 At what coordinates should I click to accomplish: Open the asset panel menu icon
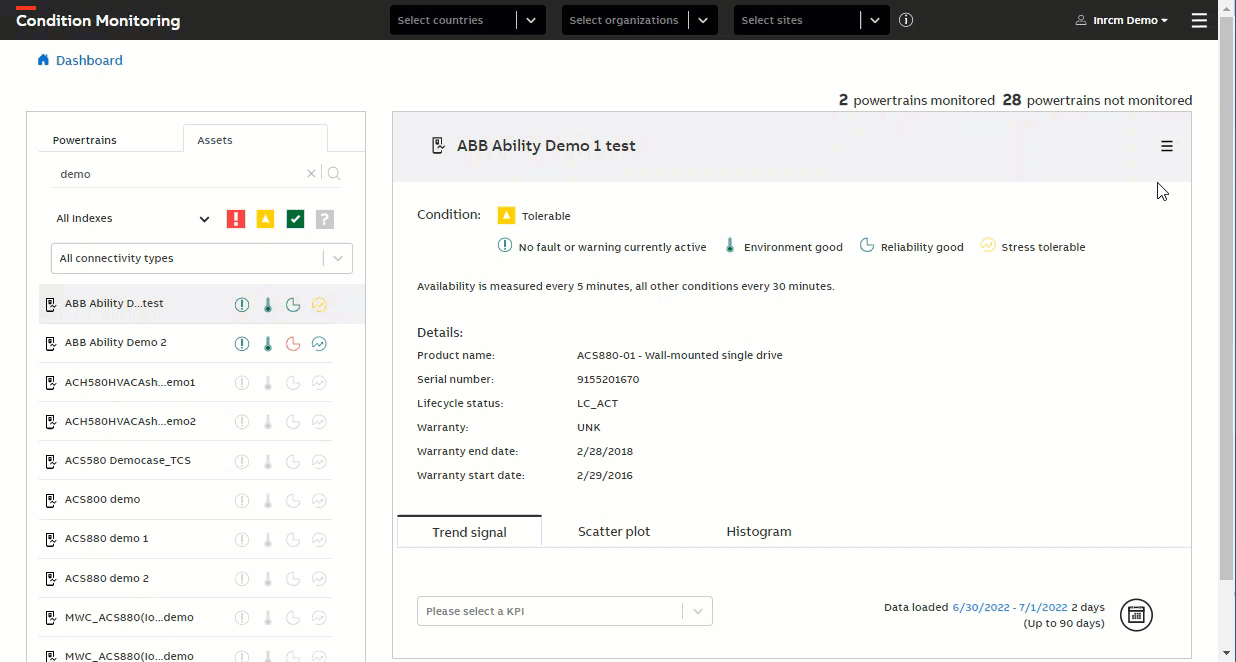pyautogui.click(x=1166, y=146)
